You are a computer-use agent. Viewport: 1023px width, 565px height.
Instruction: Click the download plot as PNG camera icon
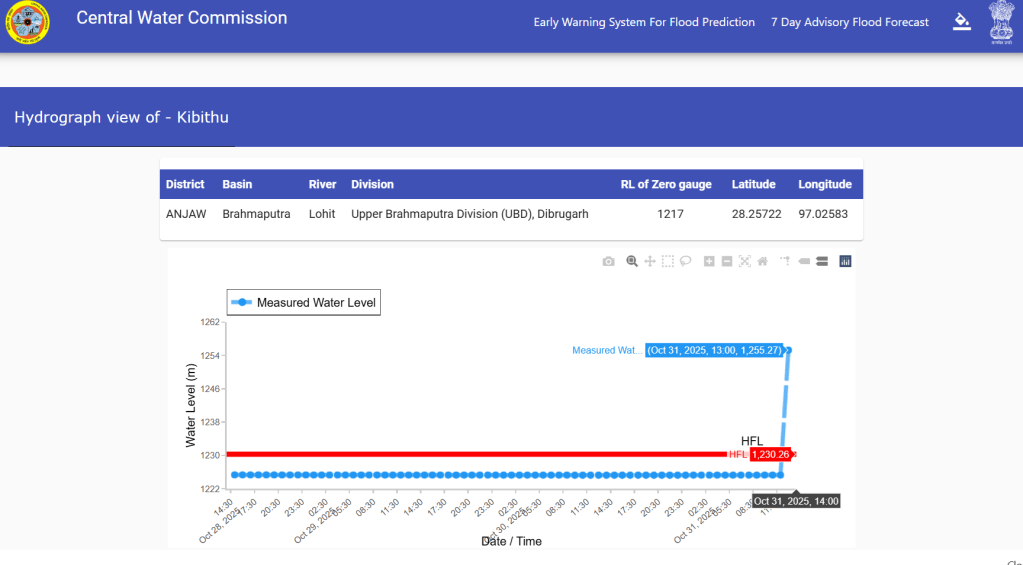pyautogui.click(x=608, y=262)
